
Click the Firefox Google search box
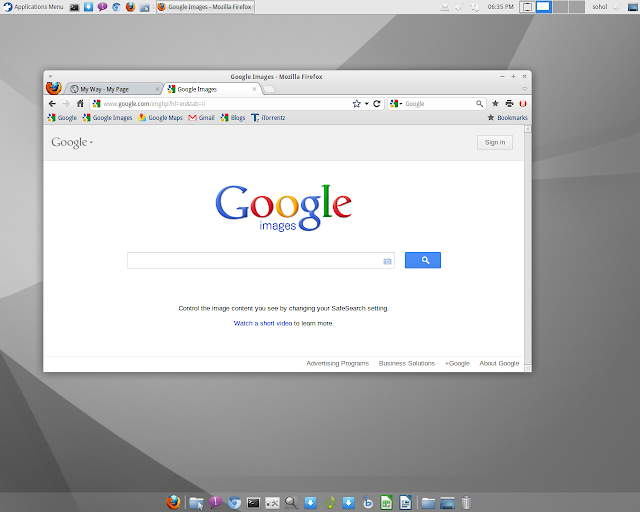[437, 104]
